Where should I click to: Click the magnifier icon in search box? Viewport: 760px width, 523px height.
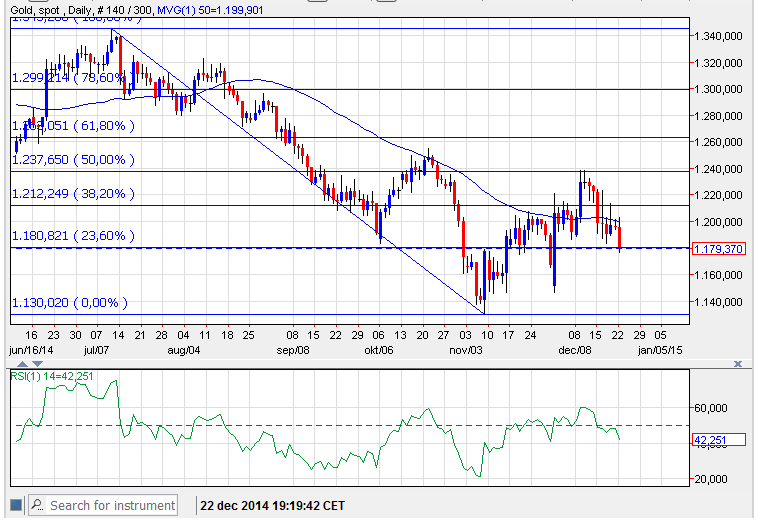(37, 505)
